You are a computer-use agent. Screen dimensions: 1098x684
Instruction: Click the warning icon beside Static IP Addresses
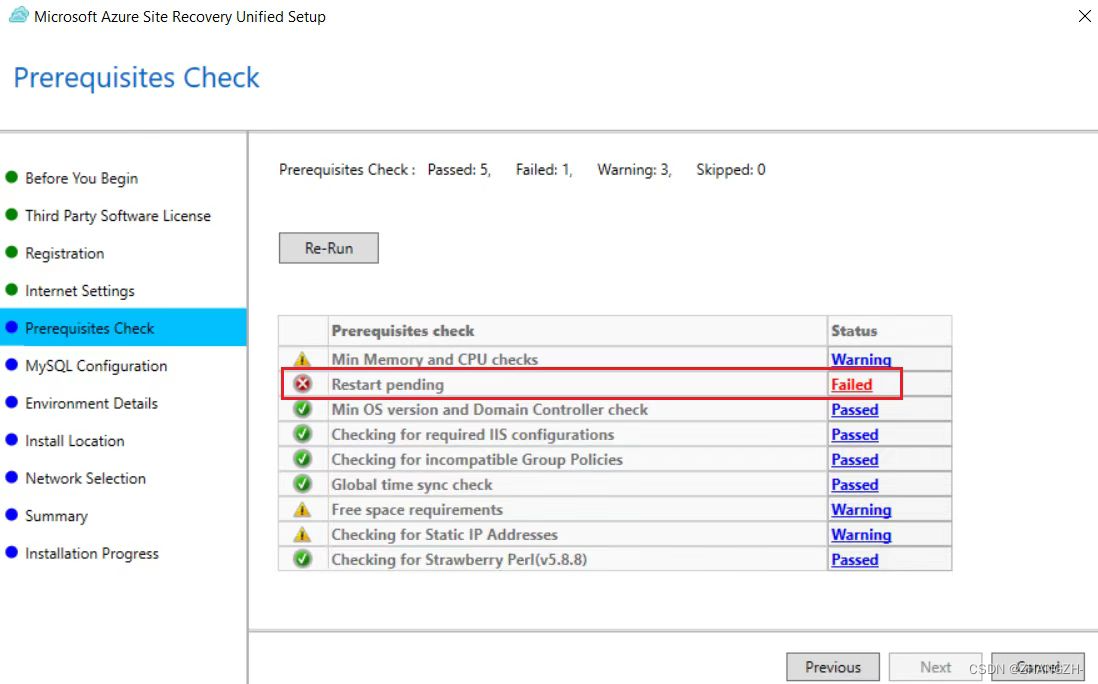[x=302, y=534]
